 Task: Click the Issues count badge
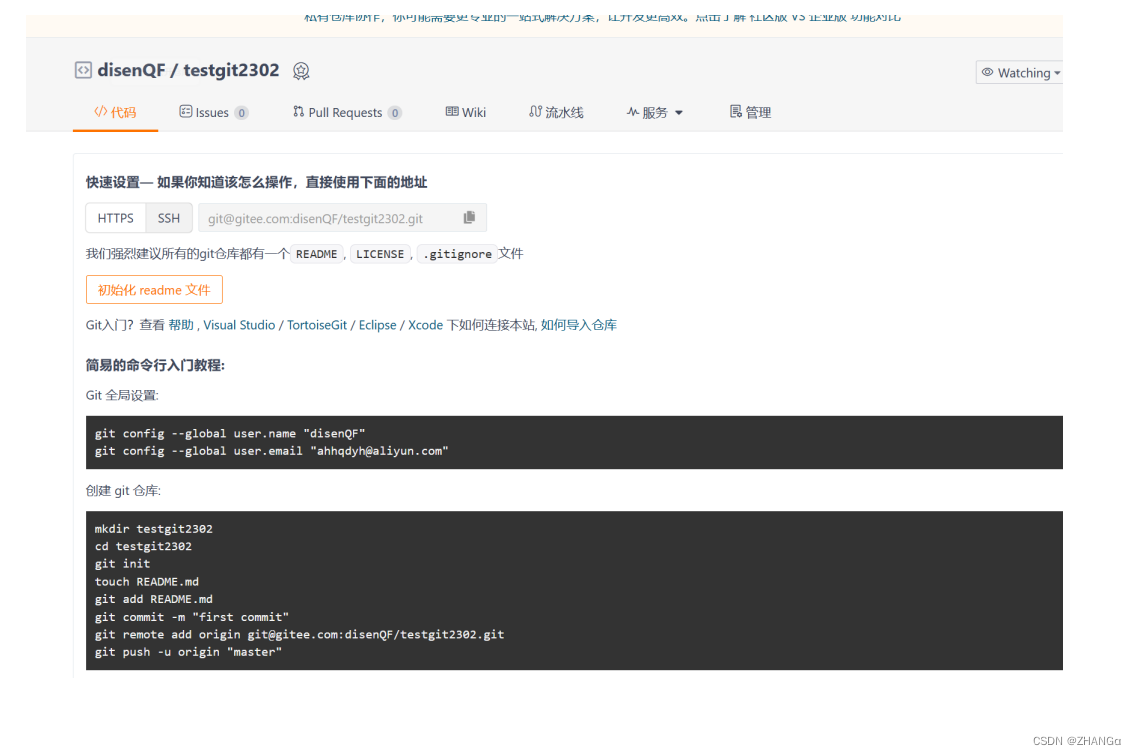[241, 113]
